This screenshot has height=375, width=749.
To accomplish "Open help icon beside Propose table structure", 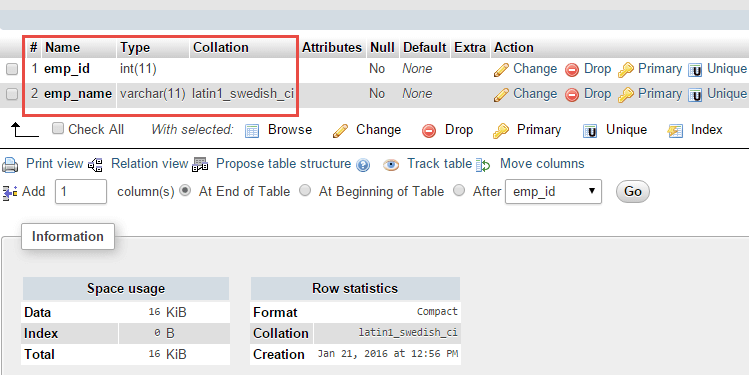I will coord(363,165).
